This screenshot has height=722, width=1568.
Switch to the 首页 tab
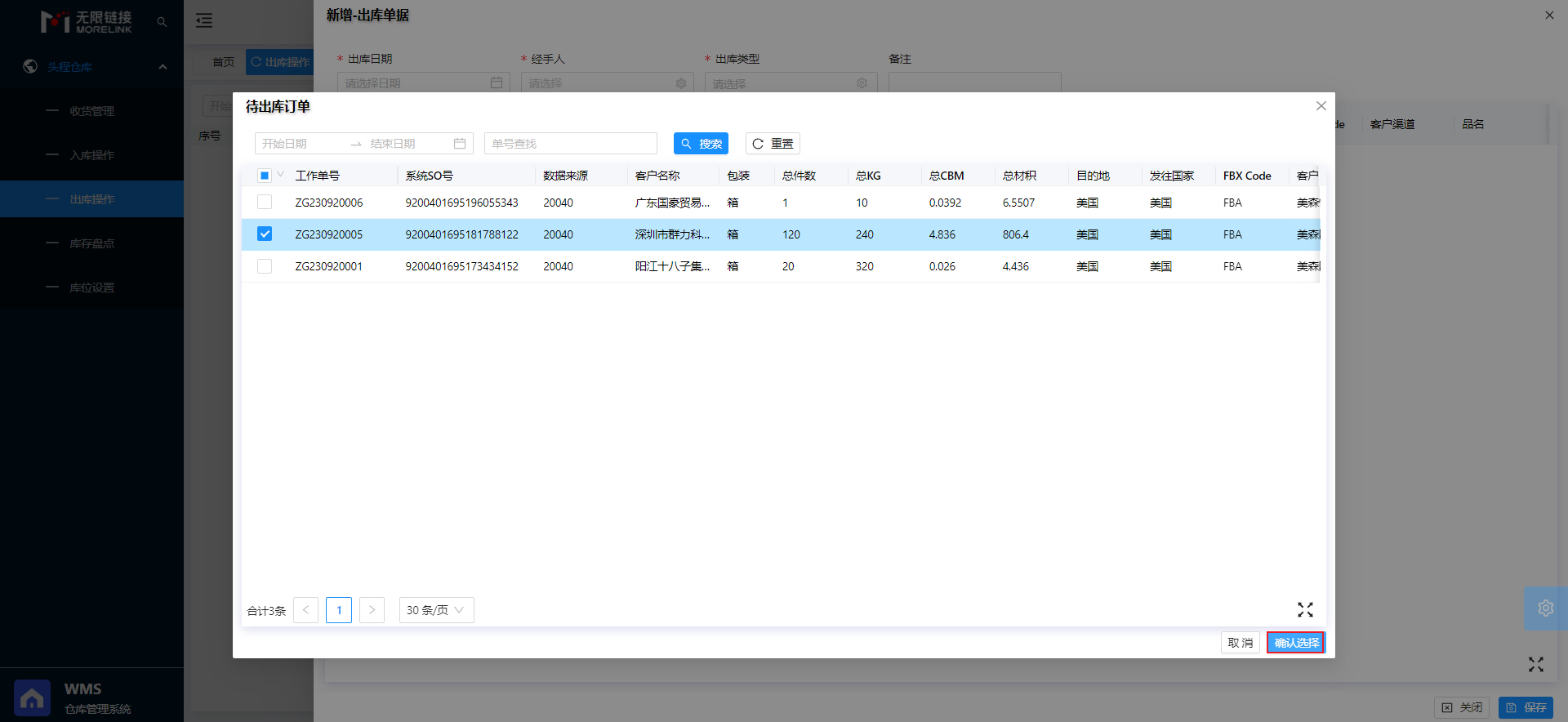click(x=223, y=62)
